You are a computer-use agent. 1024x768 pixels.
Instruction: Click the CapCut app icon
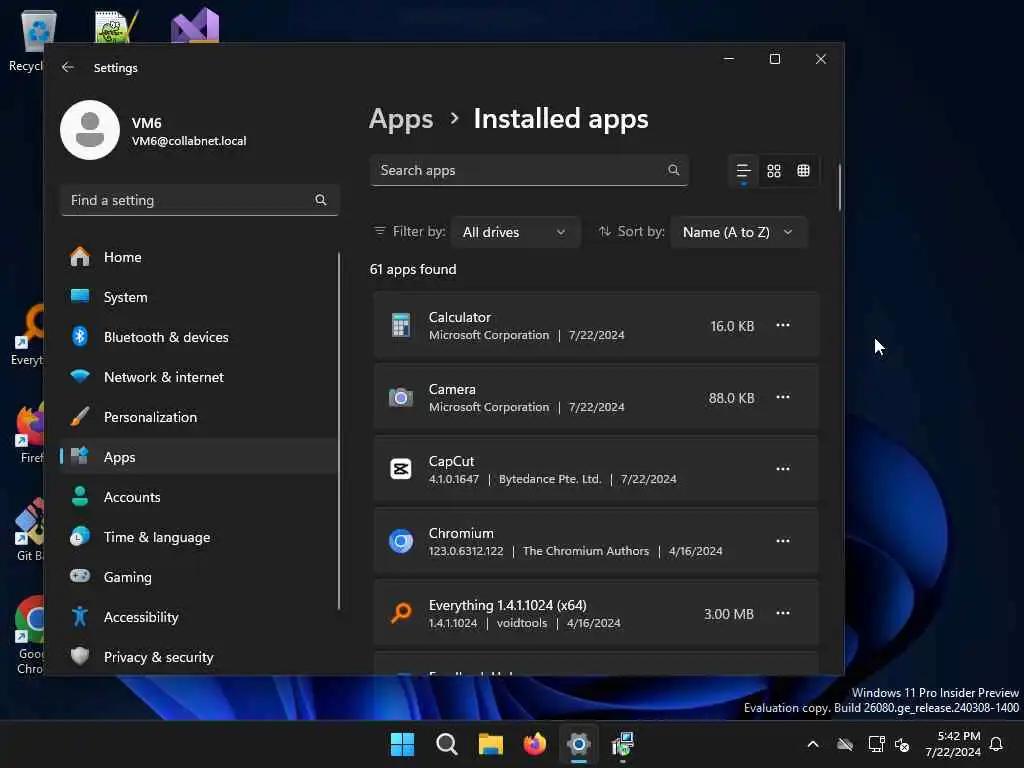click(x=400, y=469)
